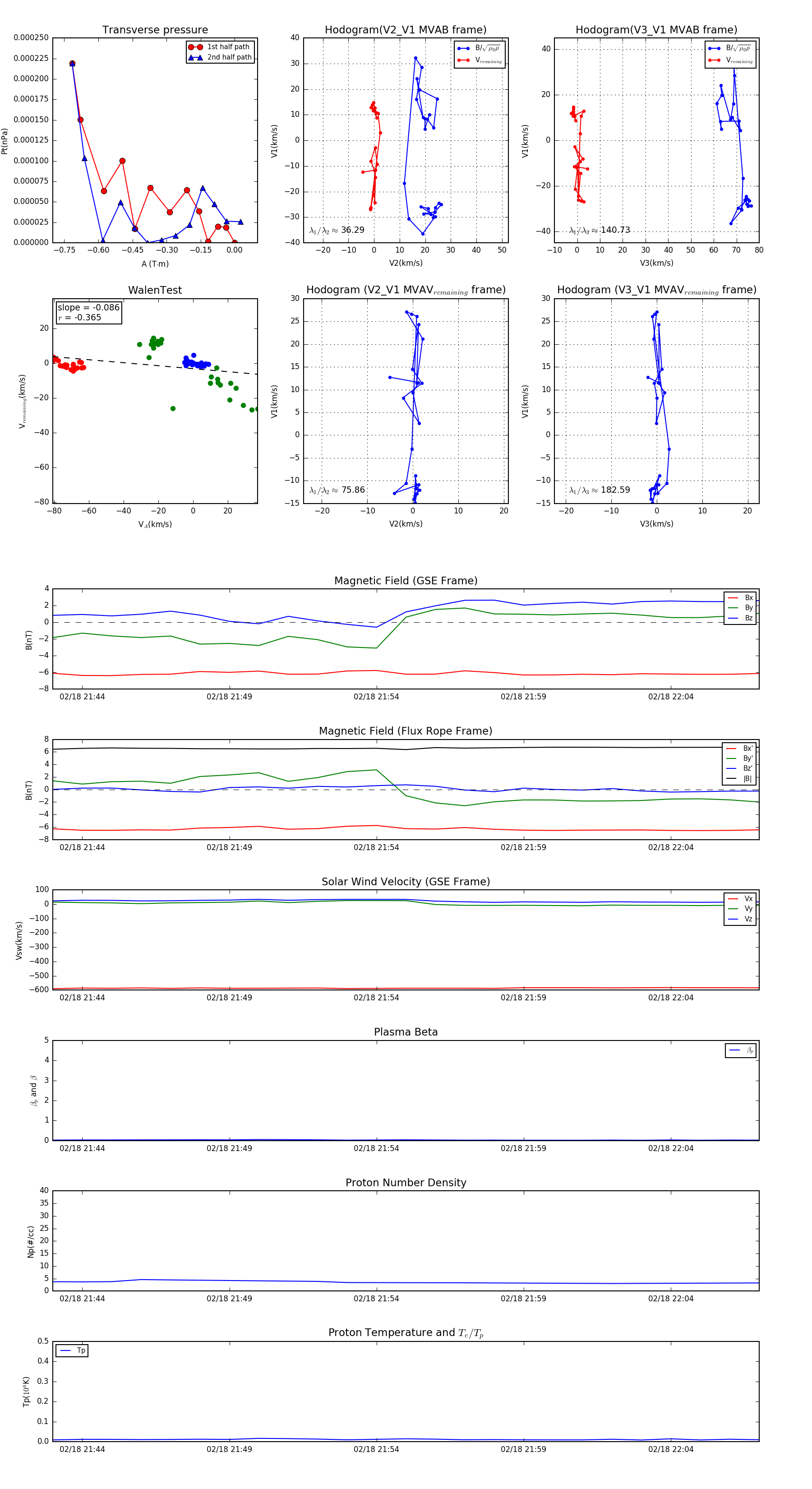This screenshot has height=1489, width=812.
Task: Click the 'Hodogram(V3_V1 MVAB frame)' title
Action: click(x=656, y=30)
